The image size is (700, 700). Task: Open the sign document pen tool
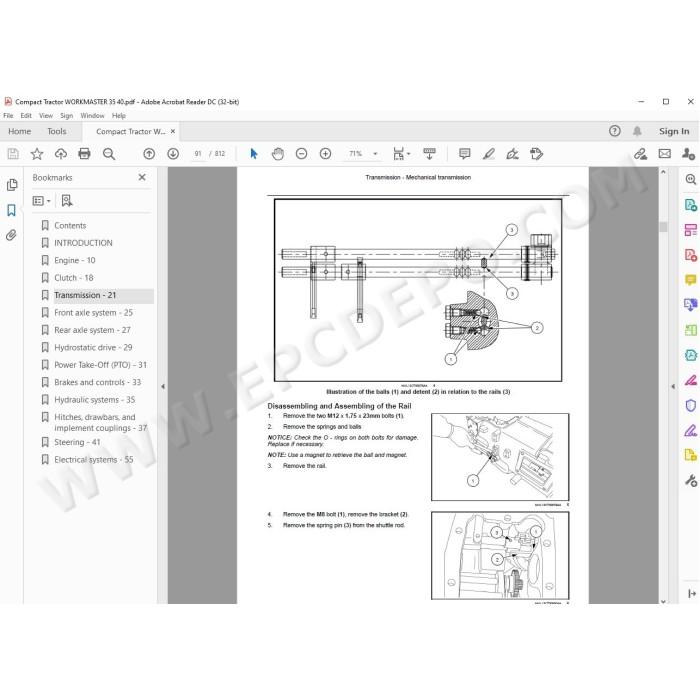click(512, 154)
